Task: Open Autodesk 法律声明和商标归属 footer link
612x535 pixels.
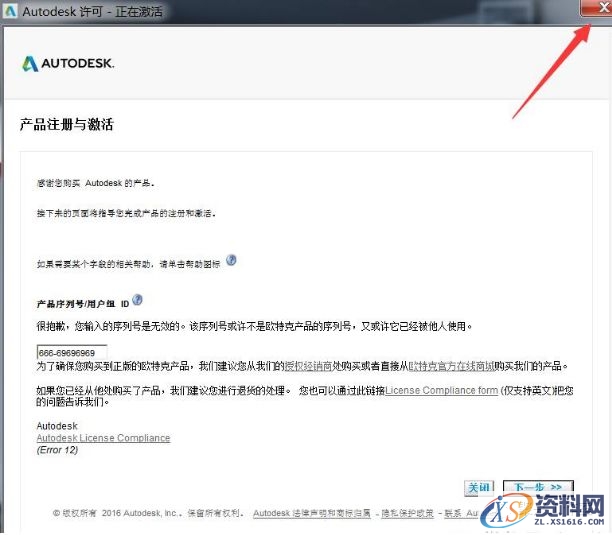Action: coord(312,513)
